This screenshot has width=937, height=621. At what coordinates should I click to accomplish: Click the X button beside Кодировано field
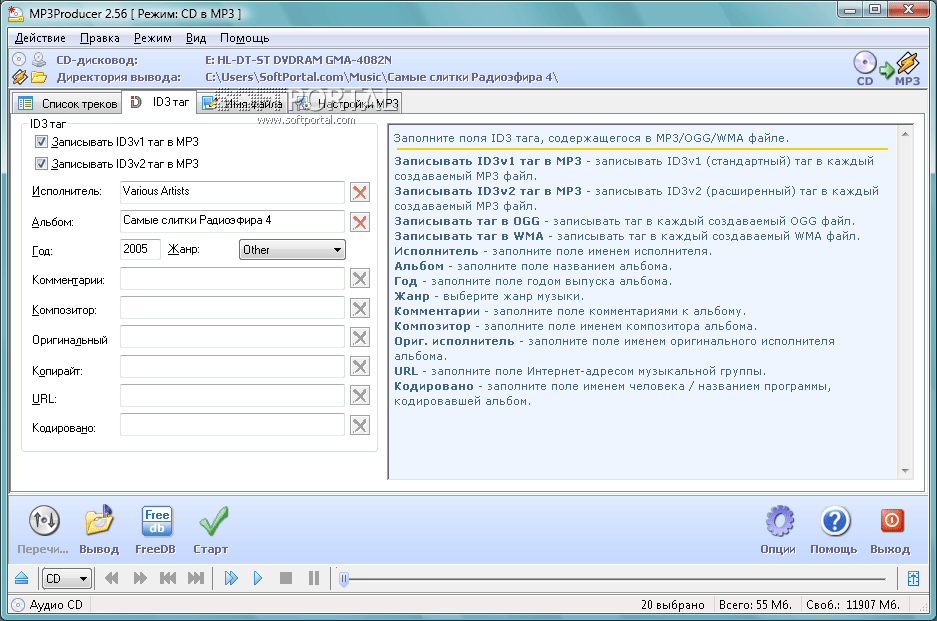(x=360, y=426)
